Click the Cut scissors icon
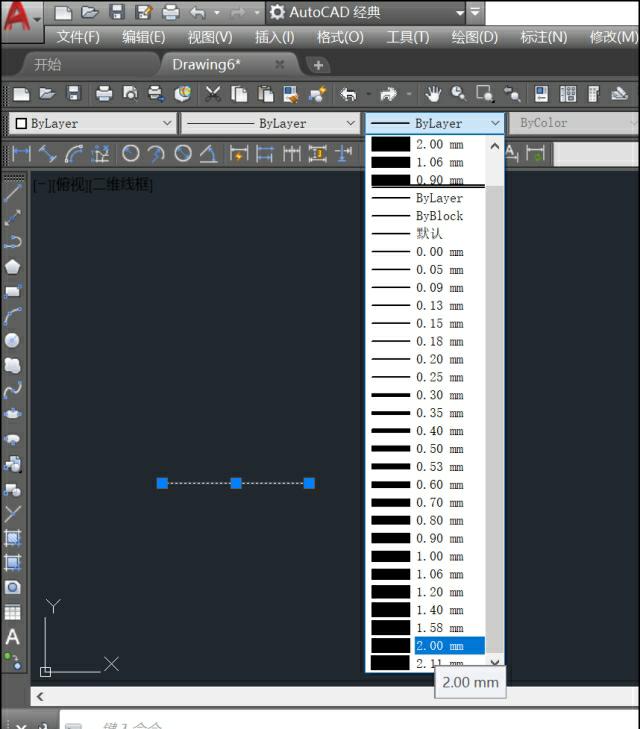 pyautogui.click(x=213, y=94)
